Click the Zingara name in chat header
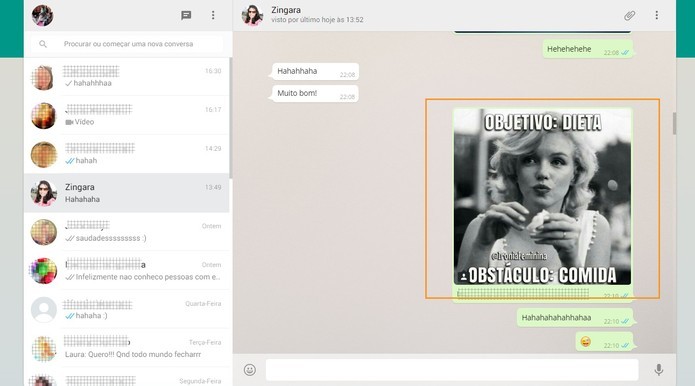Viewport: 695px width, 386px height. pyautogui.click(x=286, y=10)
